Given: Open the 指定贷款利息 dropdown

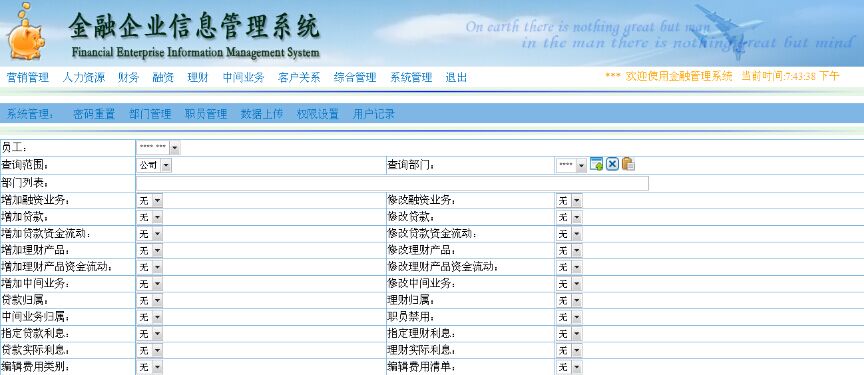Looking at the screenshot, I should [x=150, y=334].
